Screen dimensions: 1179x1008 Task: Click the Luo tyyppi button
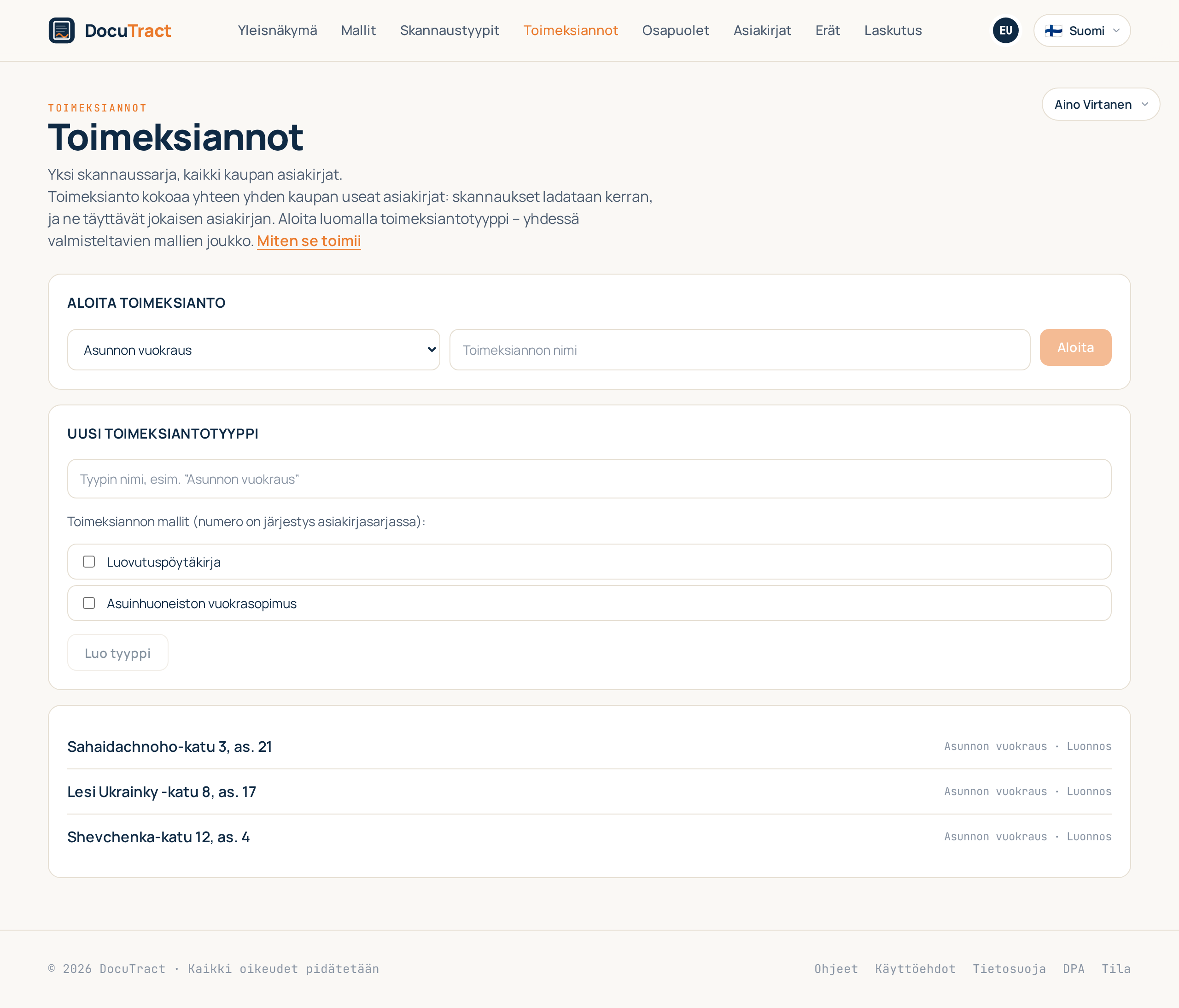click(x=118, y=653)
